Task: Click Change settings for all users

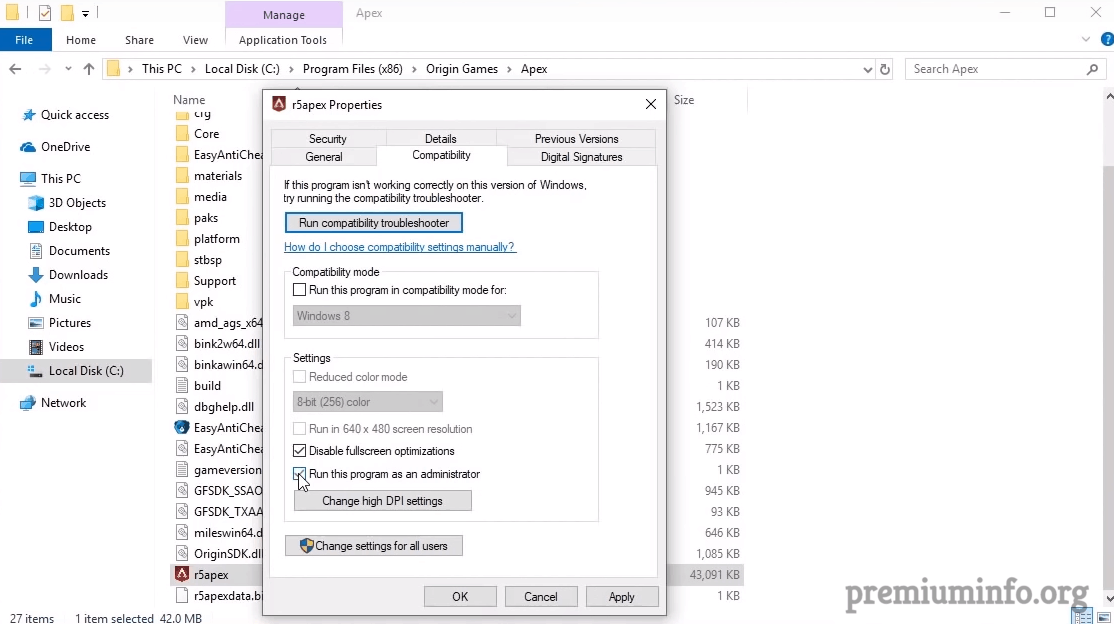Action: click(x=374, y=546)
